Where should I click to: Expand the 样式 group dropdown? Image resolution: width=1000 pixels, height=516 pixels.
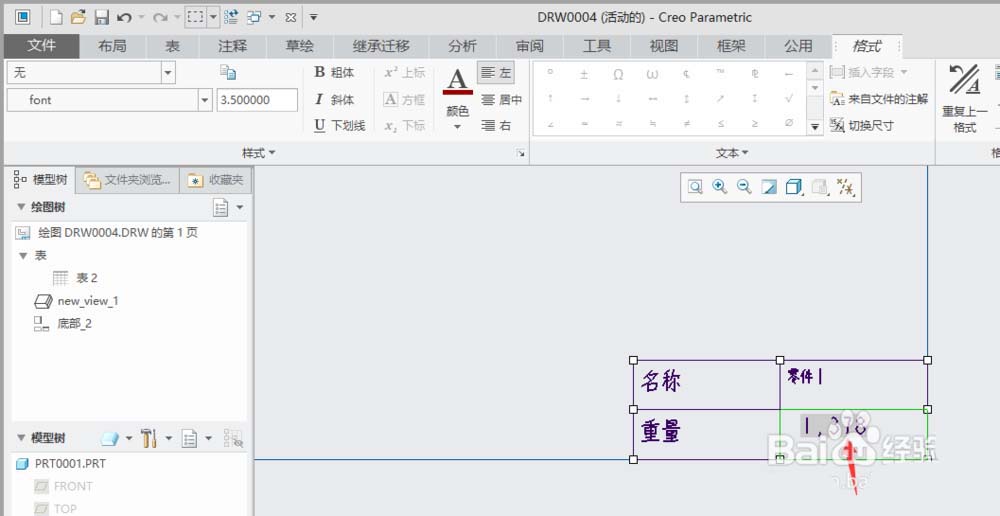tap(258, 153)
